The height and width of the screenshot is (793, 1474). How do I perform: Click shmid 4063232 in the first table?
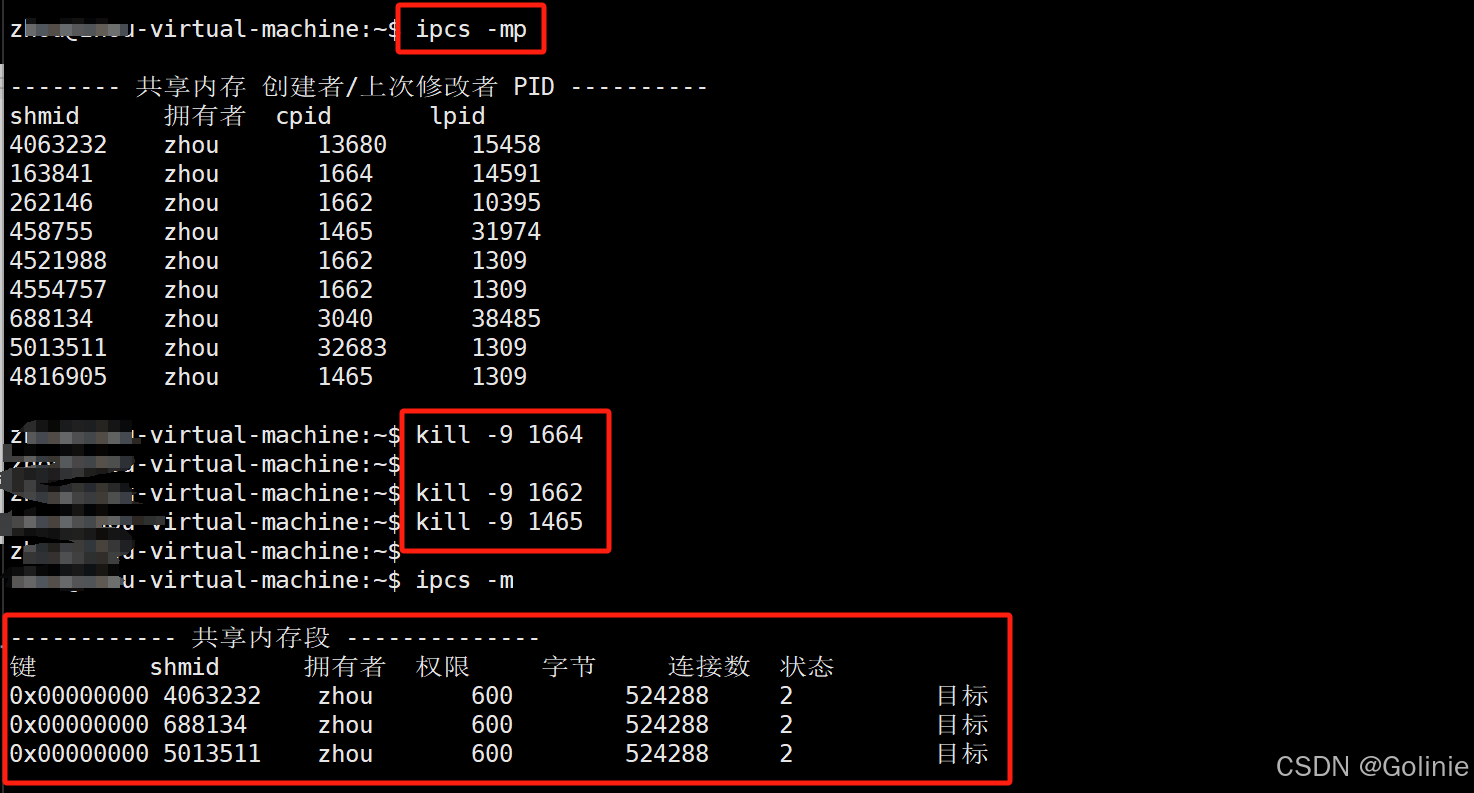[x=58, y=145]
